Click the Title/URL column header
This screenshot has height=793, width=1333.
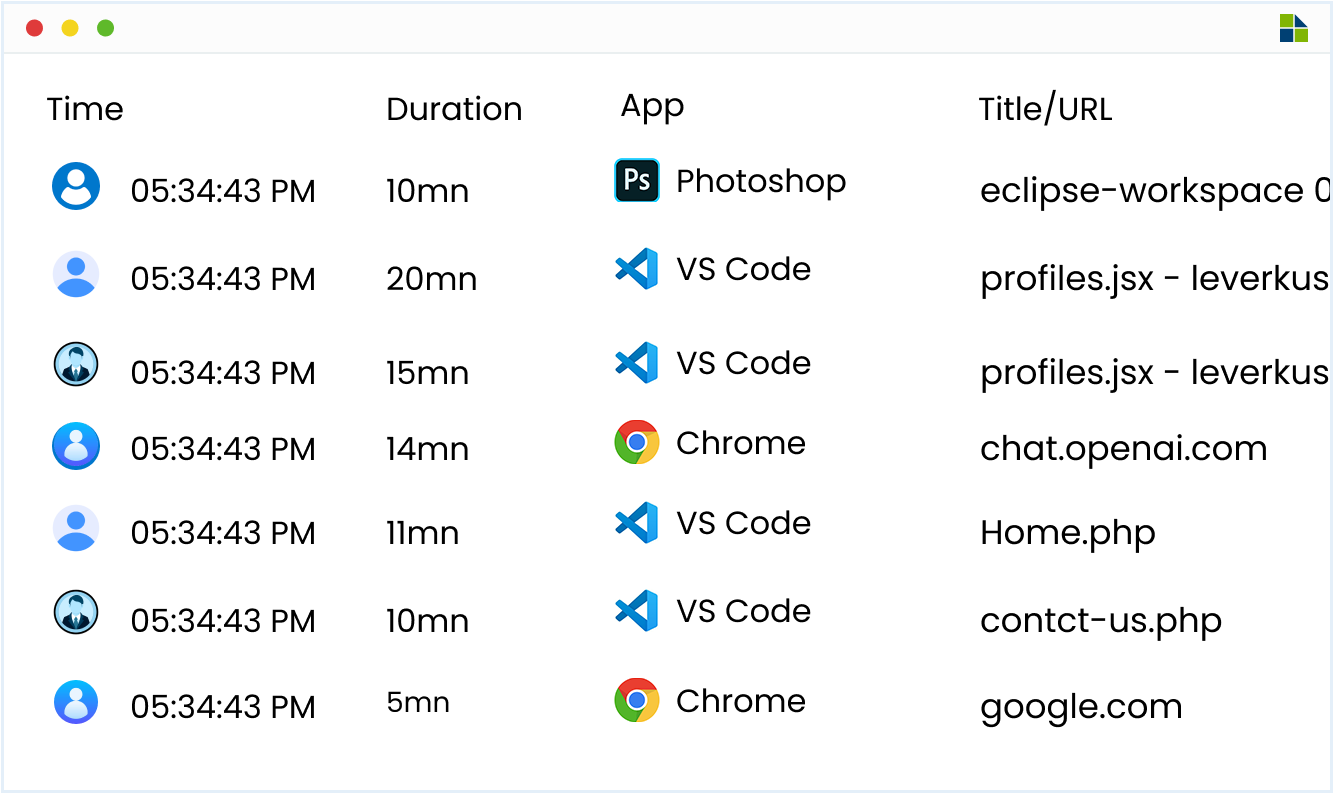pyautogui.click(x=1045, y=109)
